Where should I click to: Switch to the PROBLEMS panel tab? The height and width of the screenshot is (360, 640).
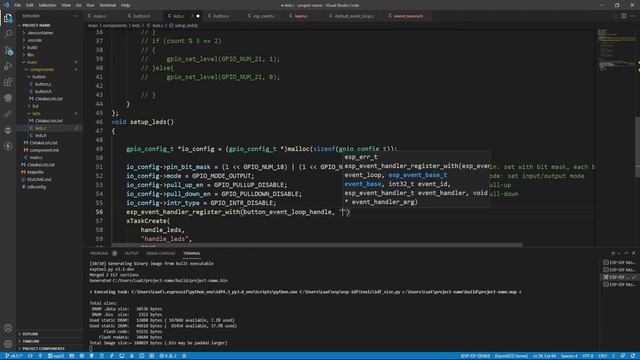point(99,253)
